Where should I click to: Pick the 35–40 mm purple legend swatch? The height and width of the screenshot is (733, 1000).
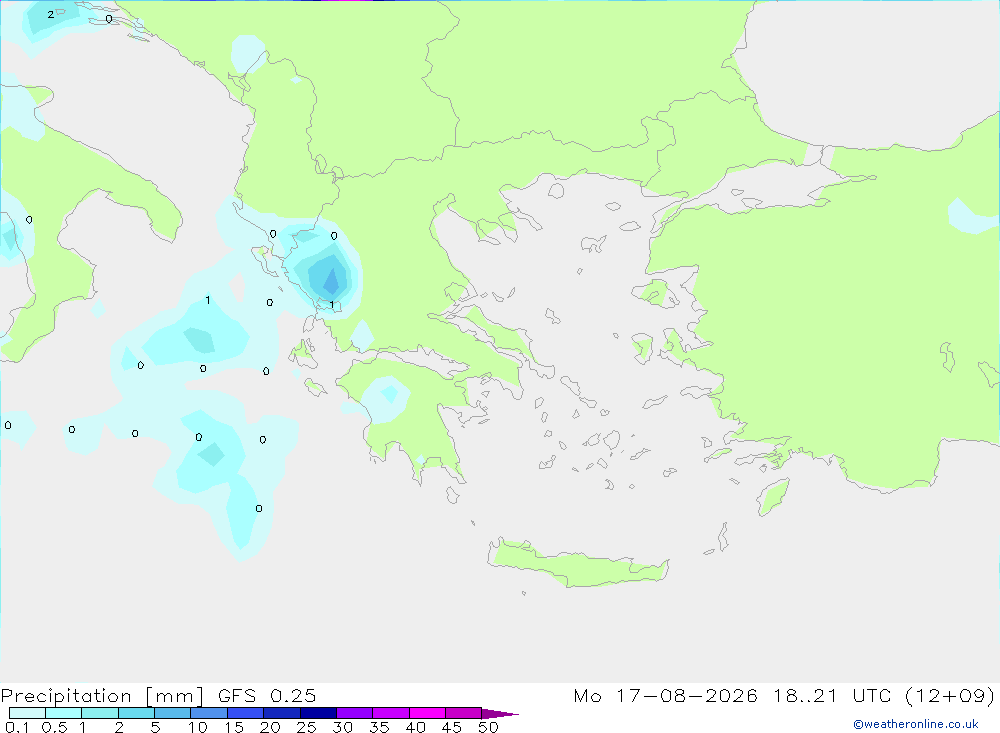[x=390, y=713]
